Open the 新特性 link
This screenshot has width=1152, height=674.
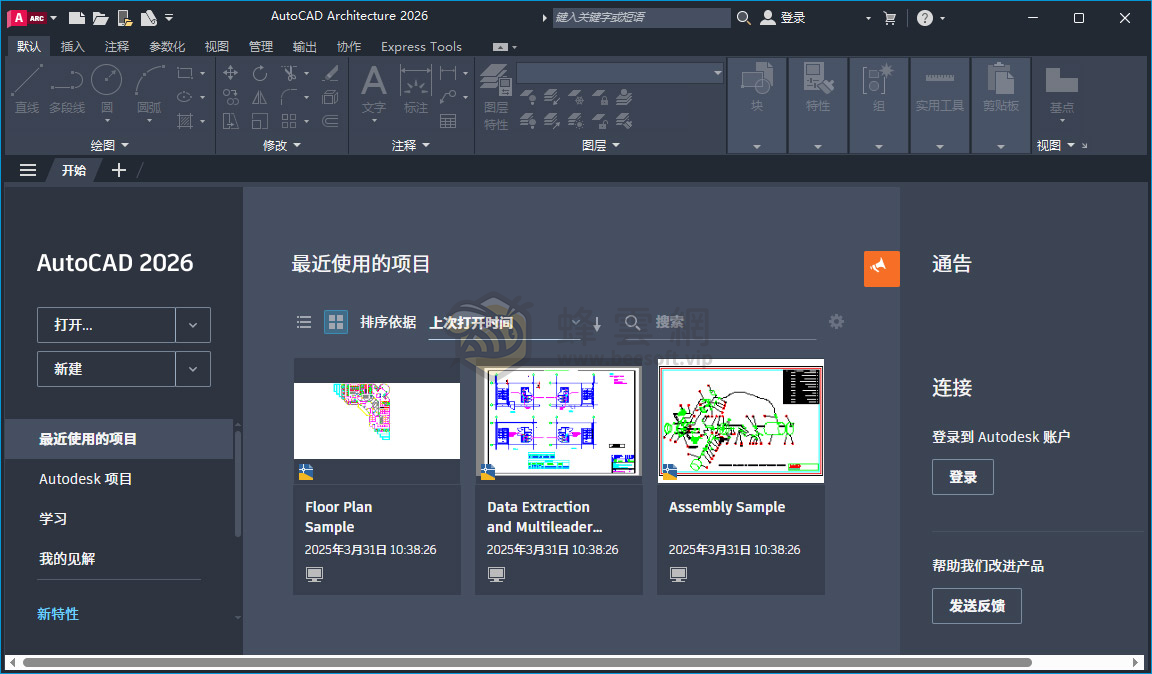pos(58,614)
